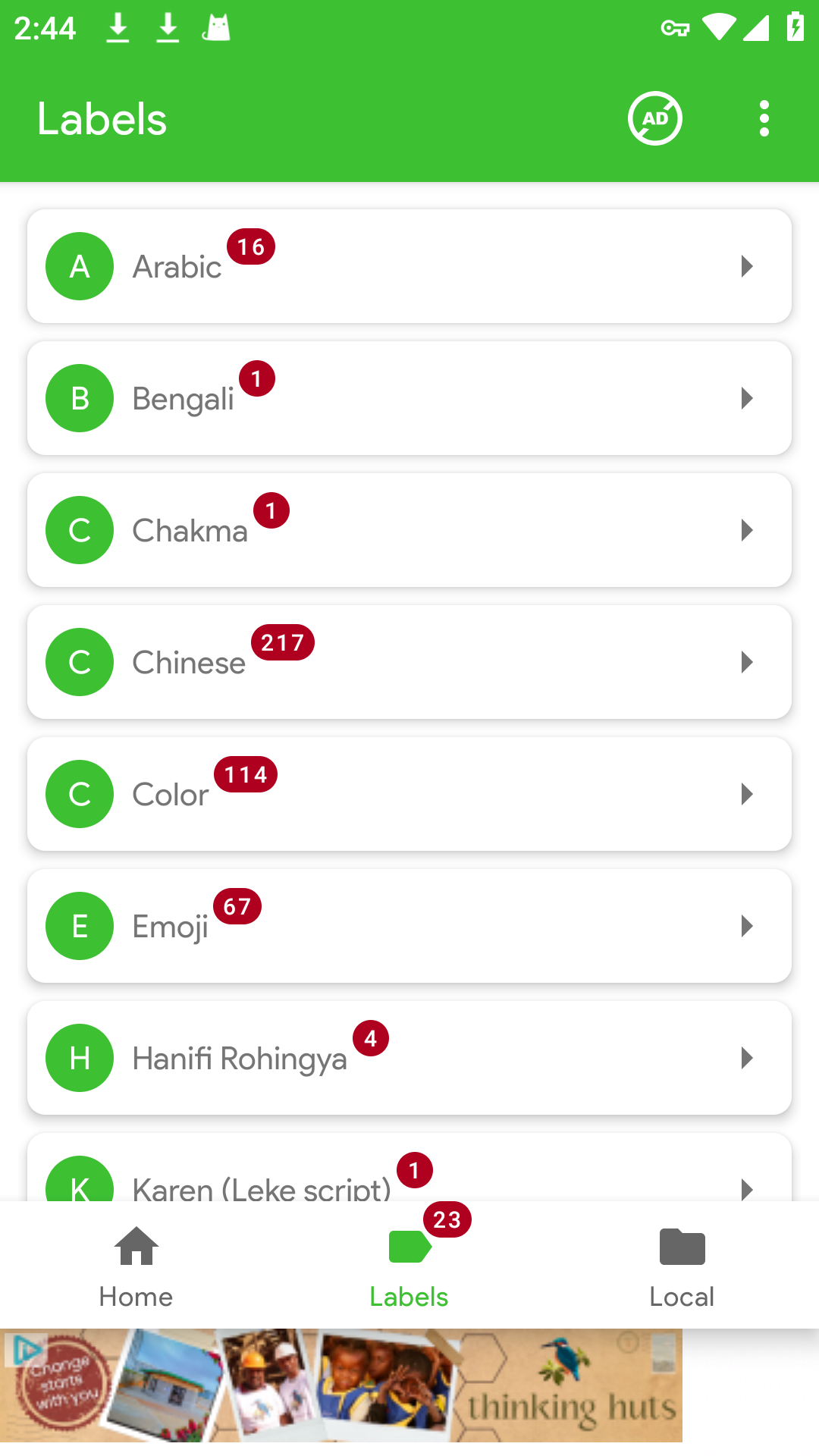The height and width of the screenshot is (1456, 819).
Task: Open the three-dot overflow menu
Action: 764,118
